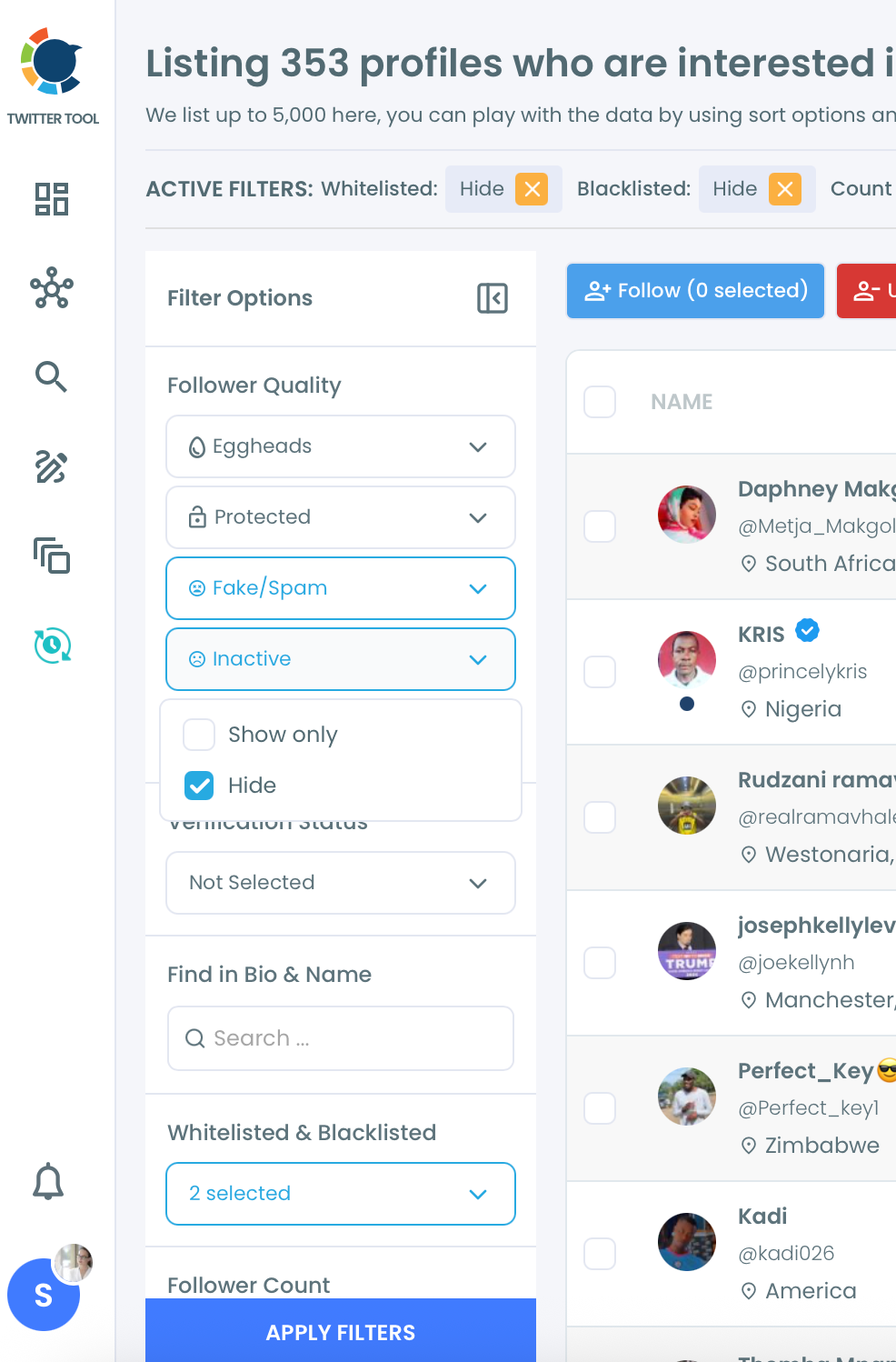Viewport: 896px width, 1362px height.
Task: Click the edit/compose icon in sidebar
Action: [52, 466]
